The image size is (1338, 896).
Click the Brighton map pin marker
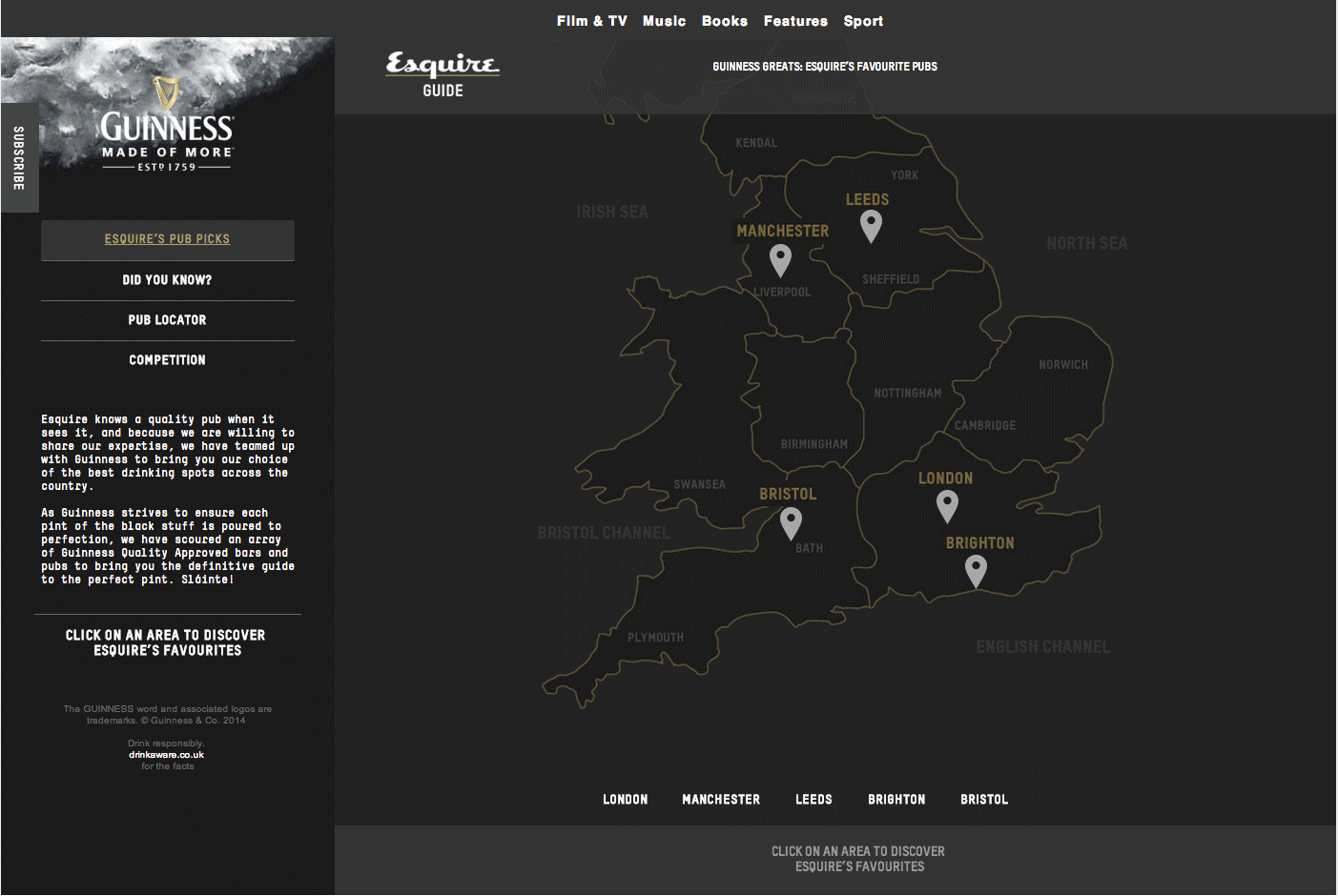pos(976,571)
